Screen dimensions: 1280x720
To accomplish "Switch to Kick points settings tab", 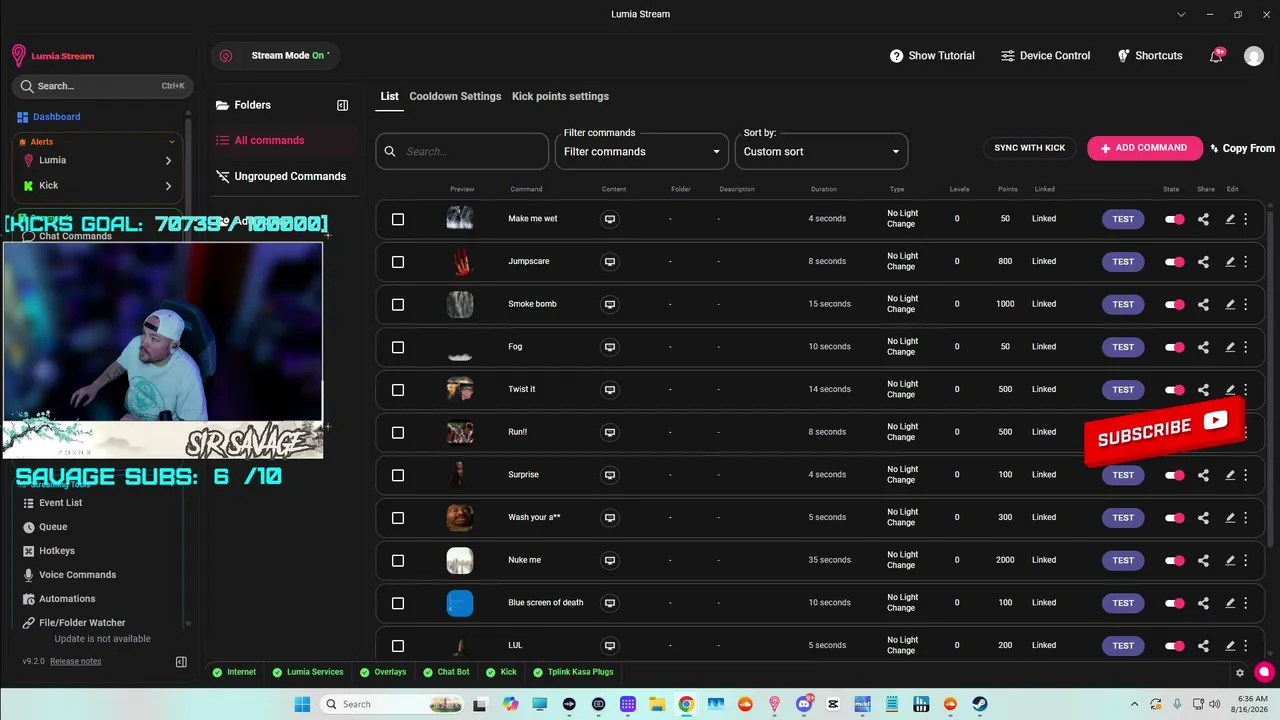I will tap(560, 96).
